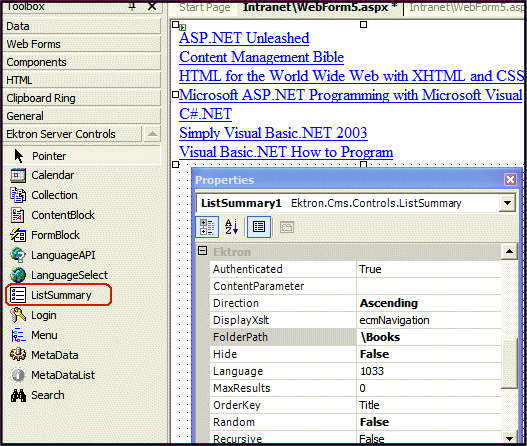This screenshot has height=446, width=527.
Task: Select the ContentBlock control icon
Action: (18, 215)
